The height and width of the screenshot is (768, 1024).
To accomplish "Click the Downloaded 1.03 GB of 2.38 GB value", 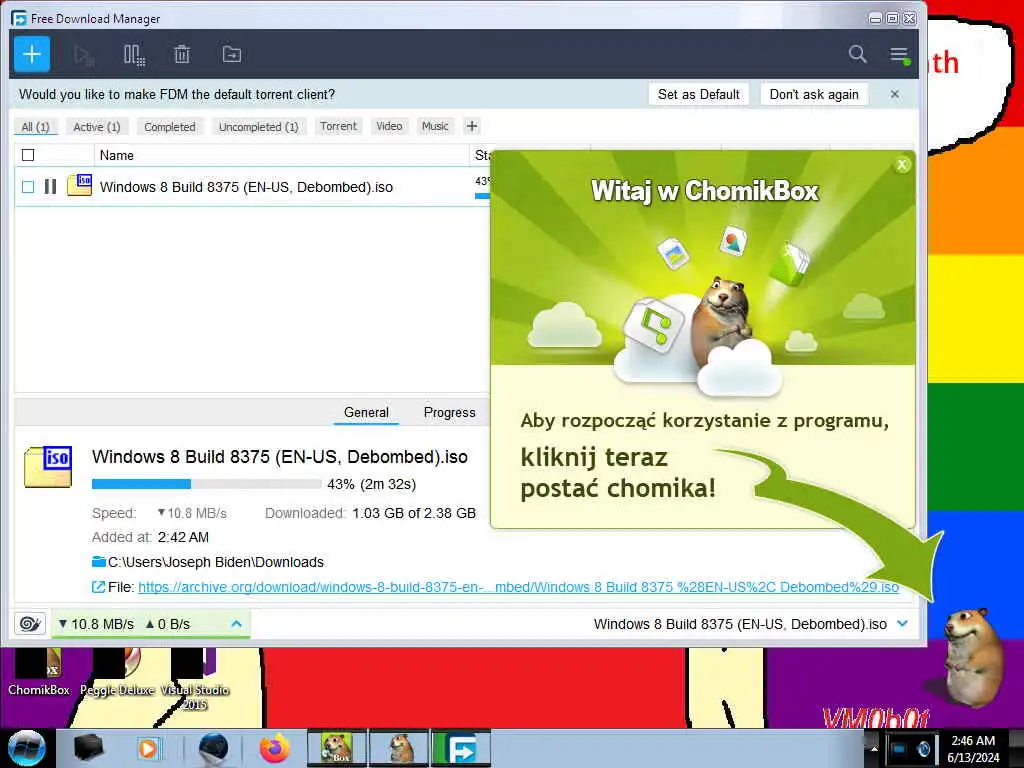I will [x=414, y=513].
